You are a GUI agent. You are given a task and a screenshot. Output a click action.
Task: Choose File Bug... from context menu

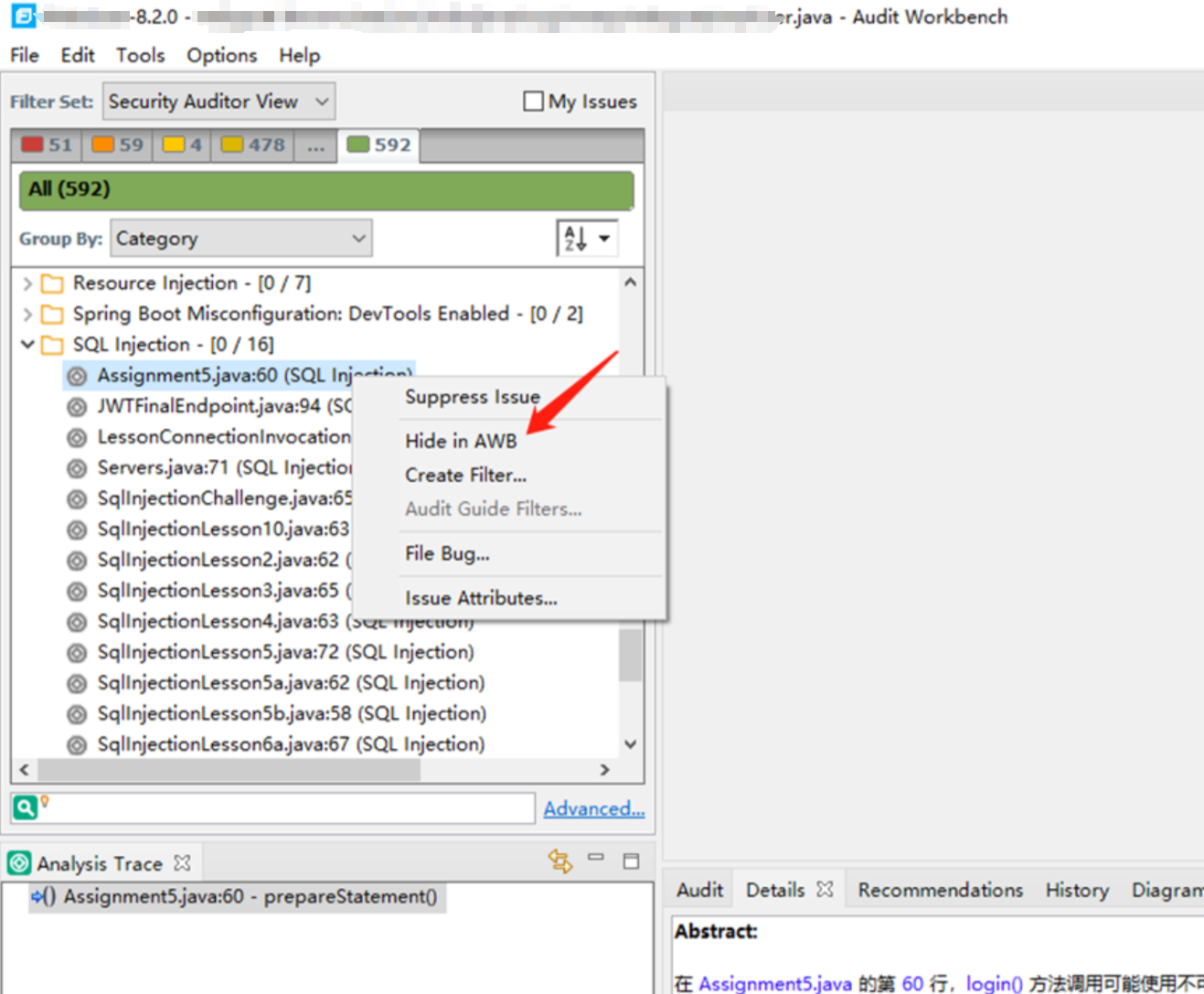point(448,553)
